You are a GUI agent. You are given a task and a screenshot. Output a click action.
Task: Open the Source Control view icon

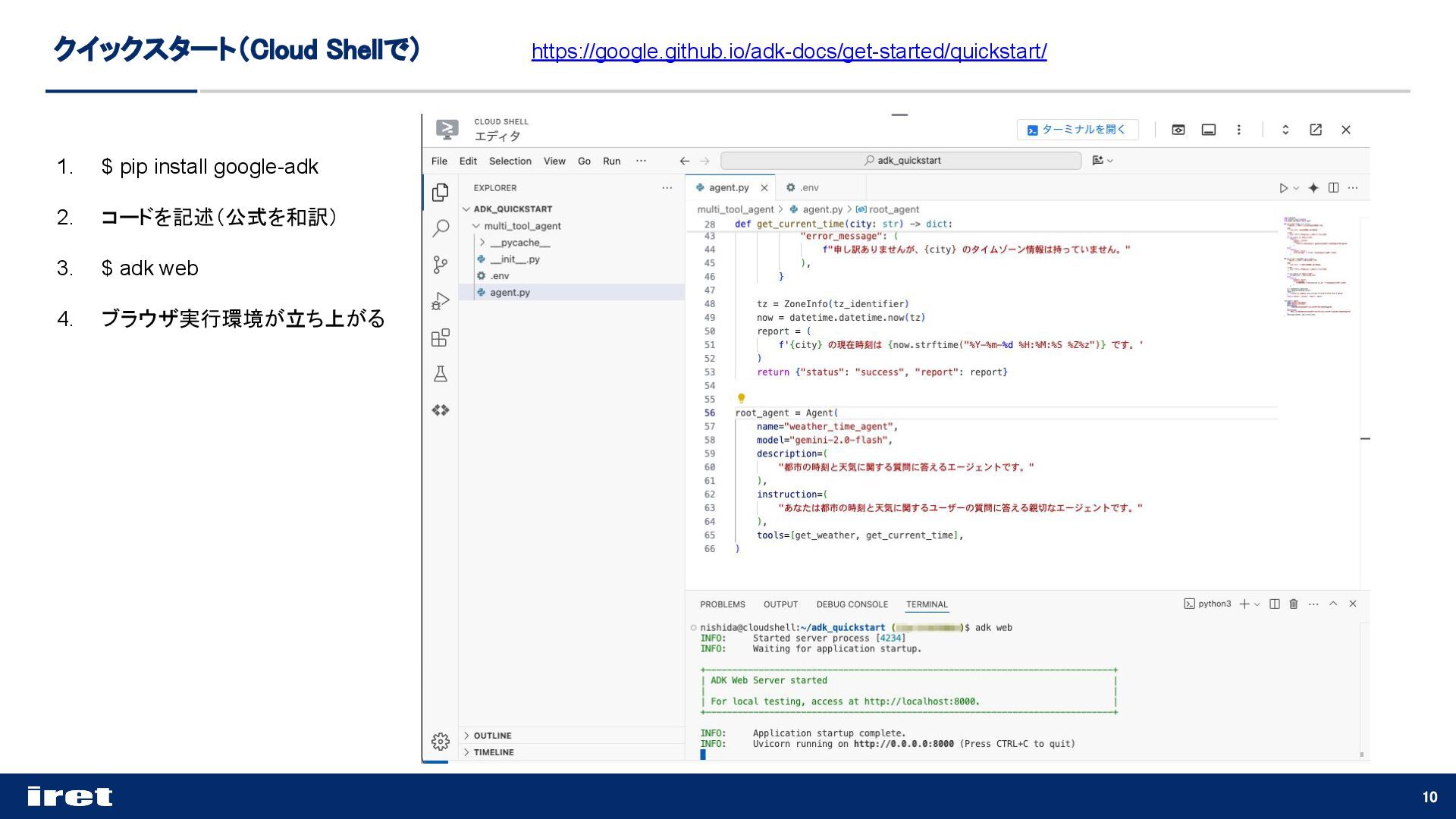tap(441, 265)
